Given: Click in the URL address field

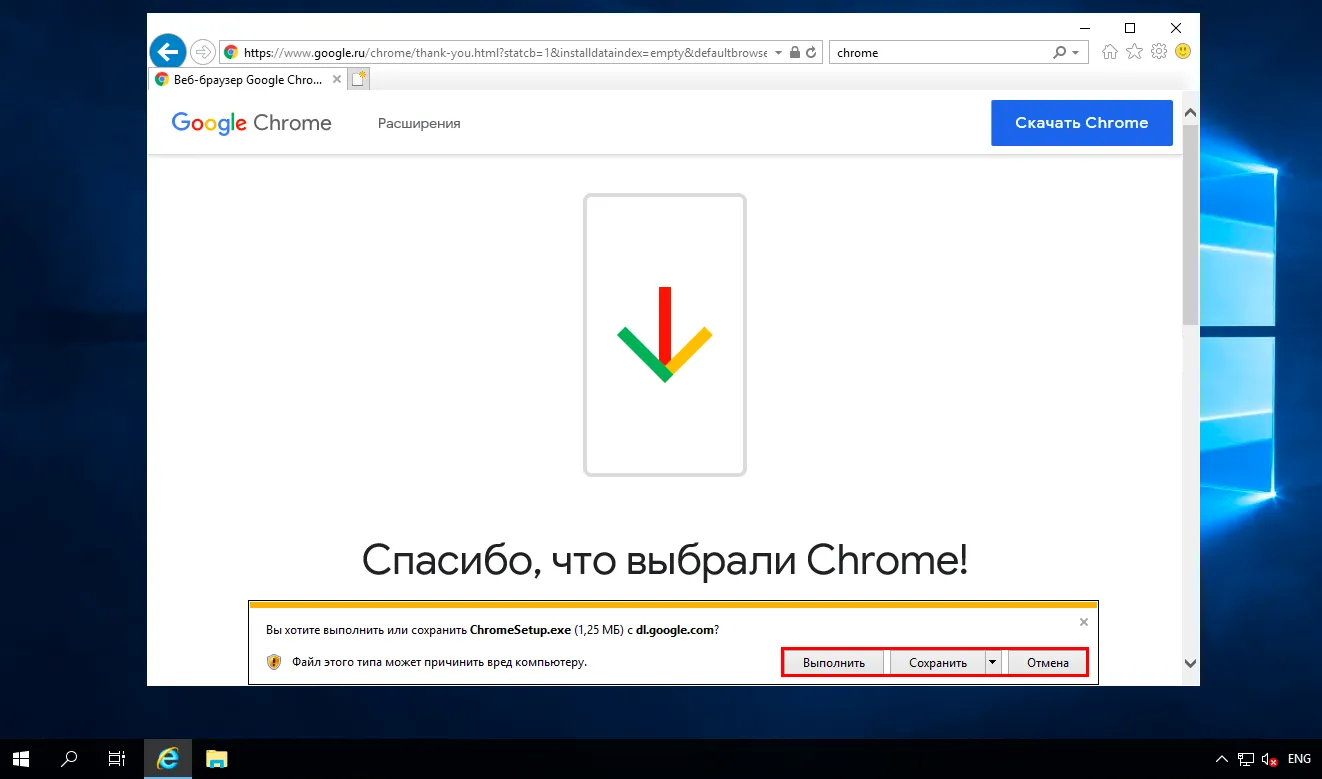Looking at the screenshot, I should click(505, 52).
